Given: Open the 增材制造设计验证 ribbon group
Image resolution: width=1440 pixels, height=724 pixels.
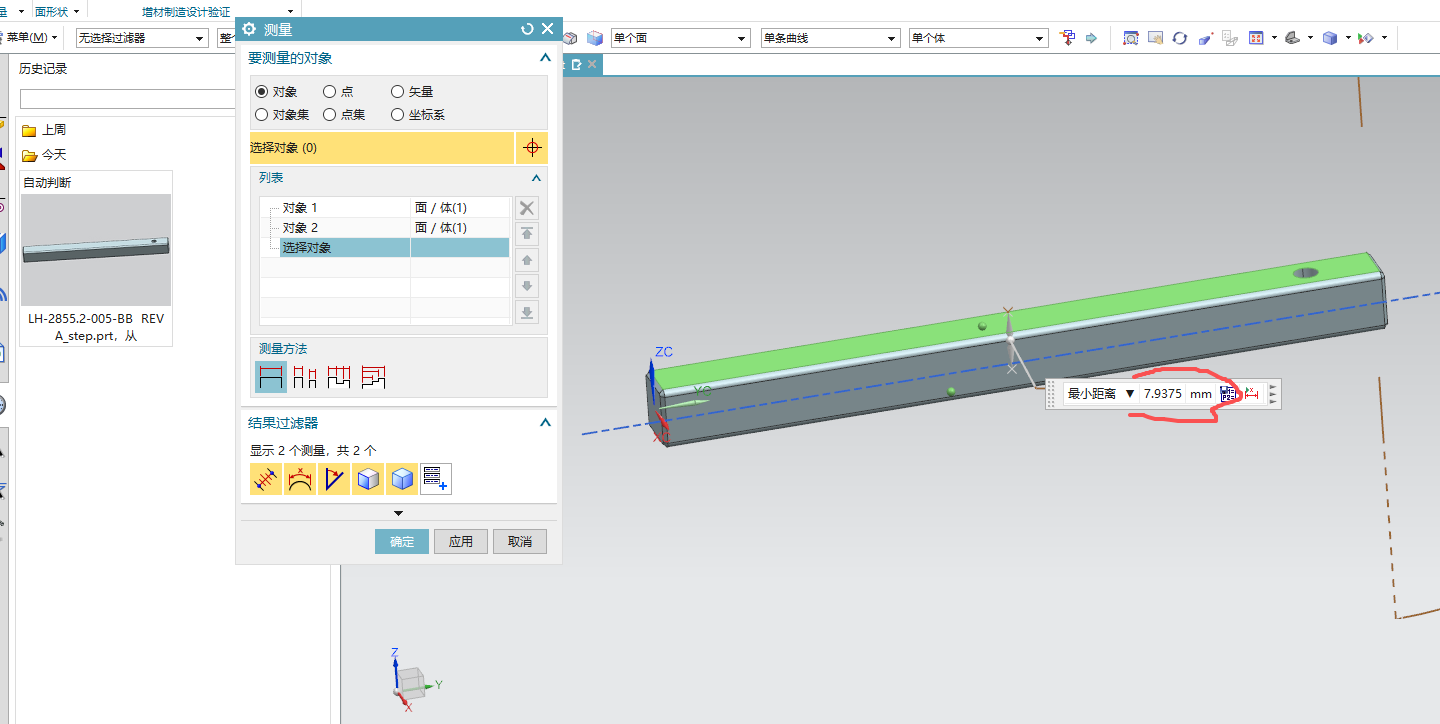Looking at the screenshot, I should point(185,11).
